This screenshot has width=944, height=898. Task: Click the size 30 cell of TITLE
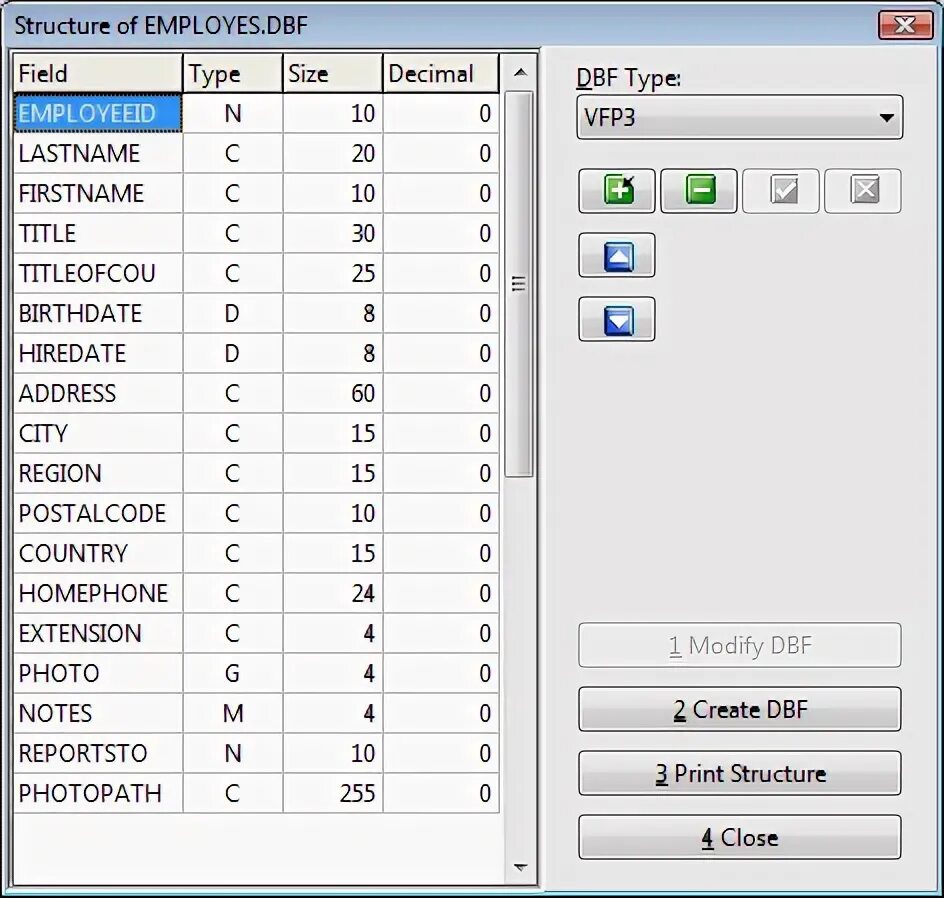point(332,233)
